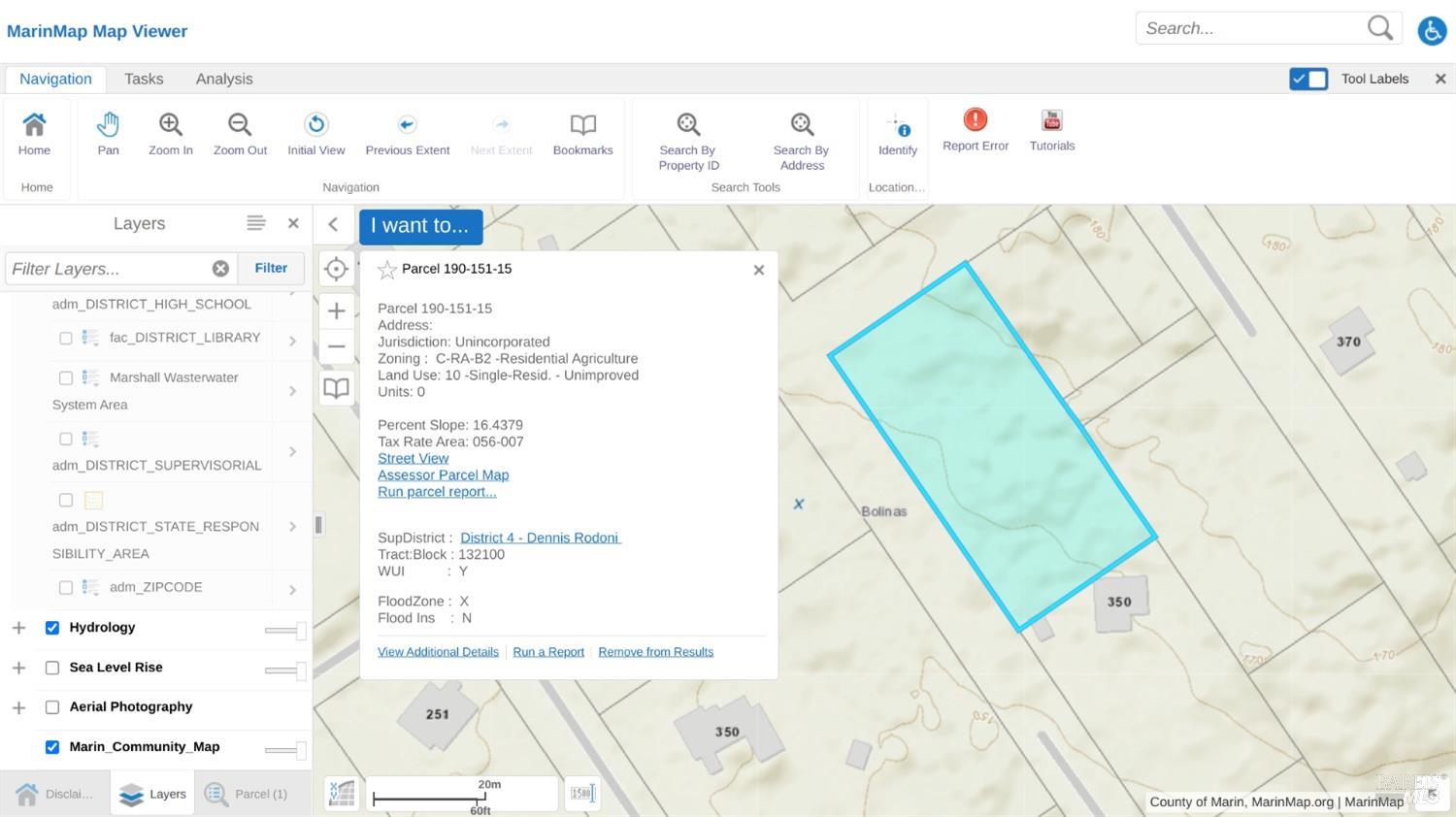This screenshot has width=1456, height=817.
Task: Turn off the Tool Labels toggle
Action: (1307, 79)
